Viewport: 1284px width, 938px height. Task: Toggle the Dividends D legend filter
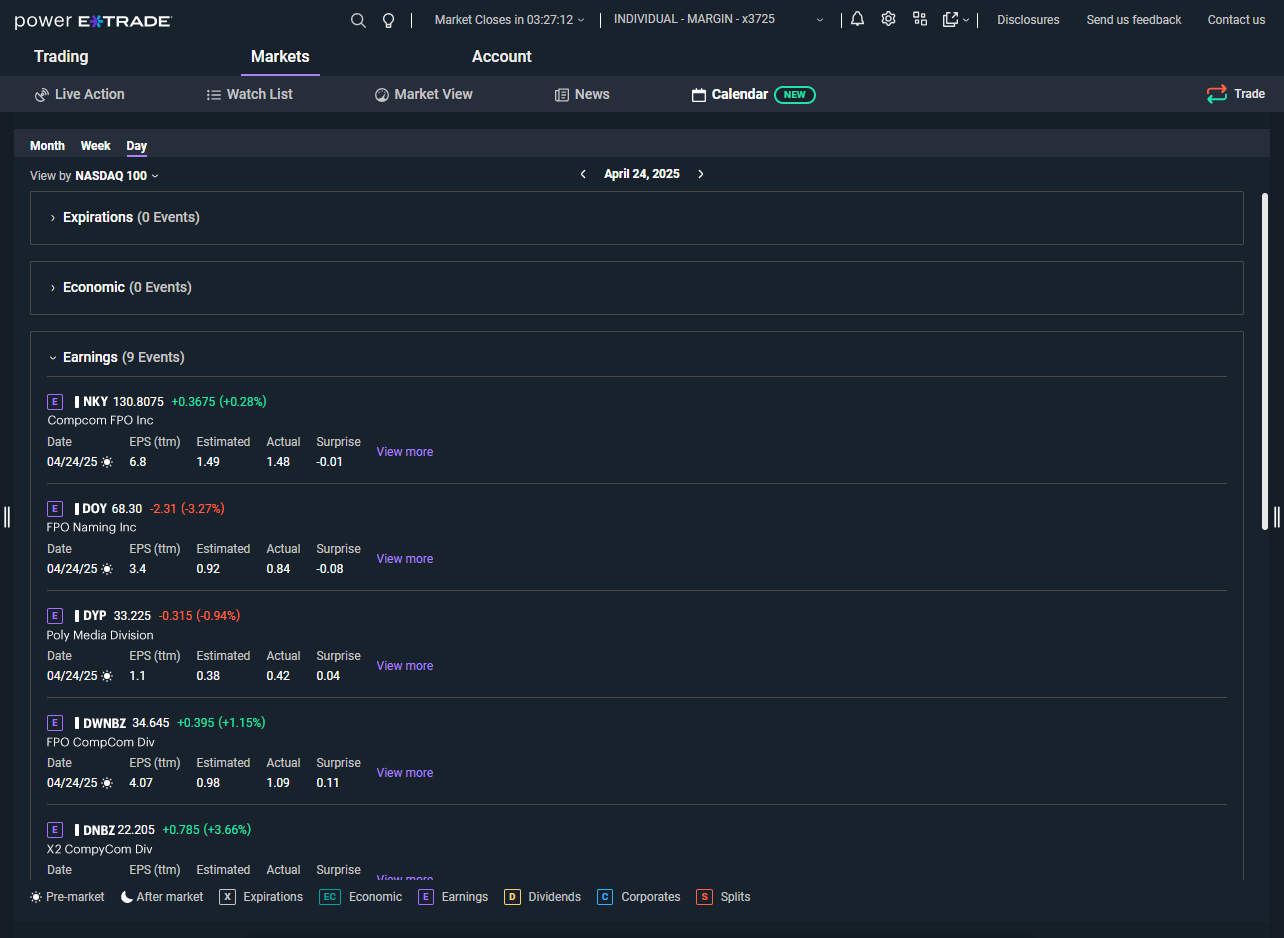(x=512, y=897)
